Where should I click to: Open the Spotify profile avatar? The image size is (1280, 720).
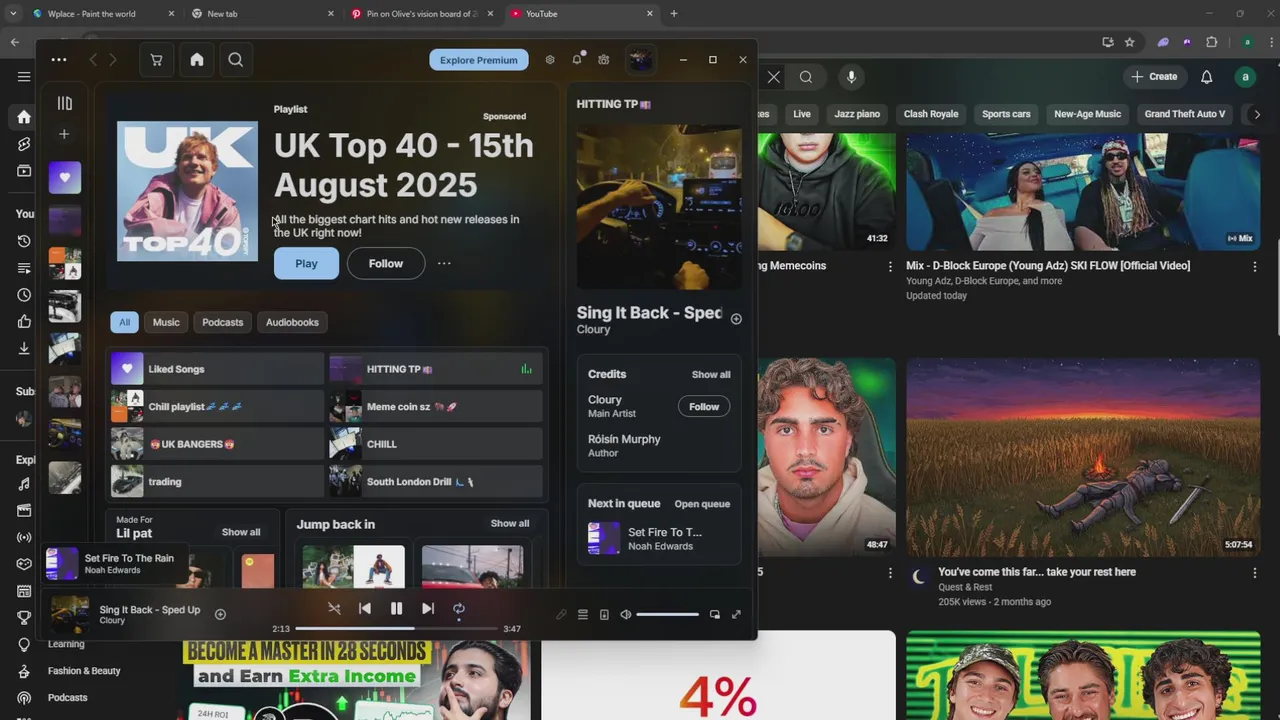[x=640, y=60]
